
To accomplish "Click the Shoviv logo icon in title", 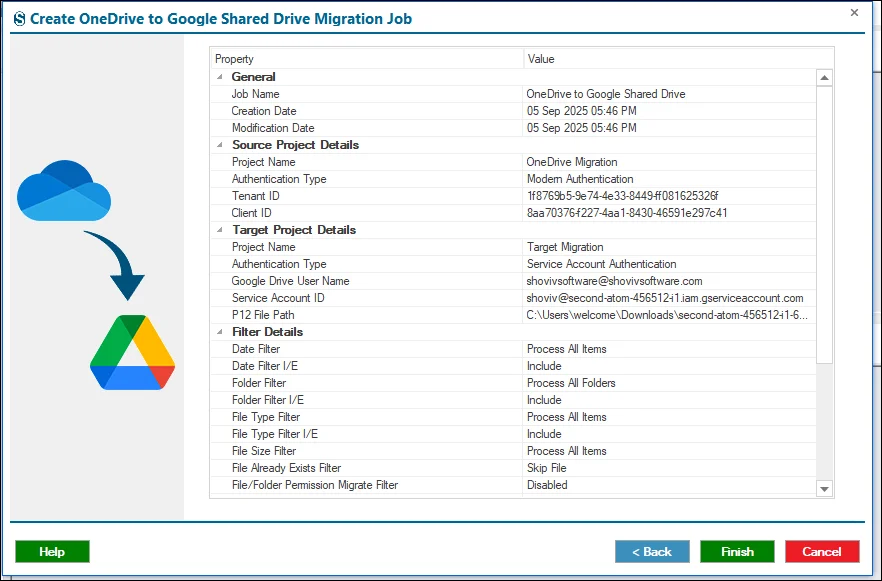I will (20, 19).
